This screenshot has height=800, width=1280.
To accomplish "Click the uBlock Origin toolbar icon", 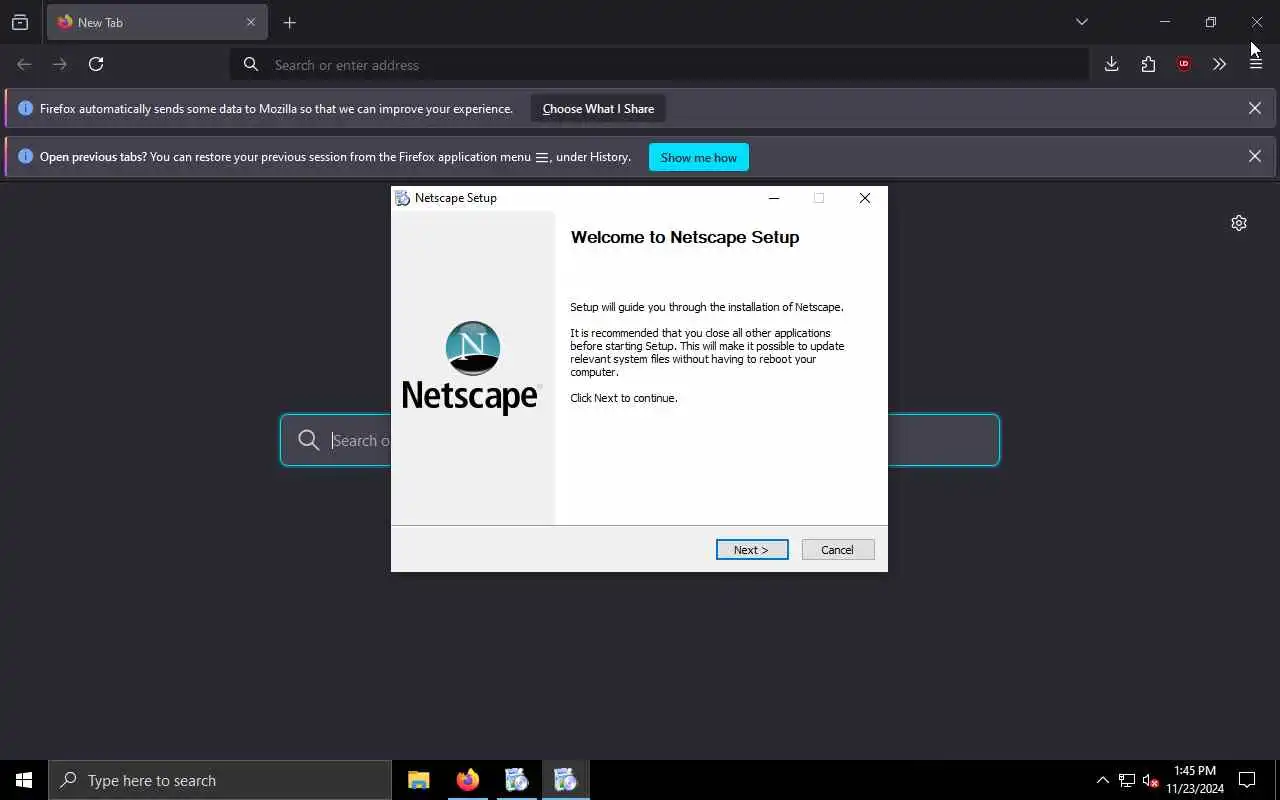I will coord(1184,64).
